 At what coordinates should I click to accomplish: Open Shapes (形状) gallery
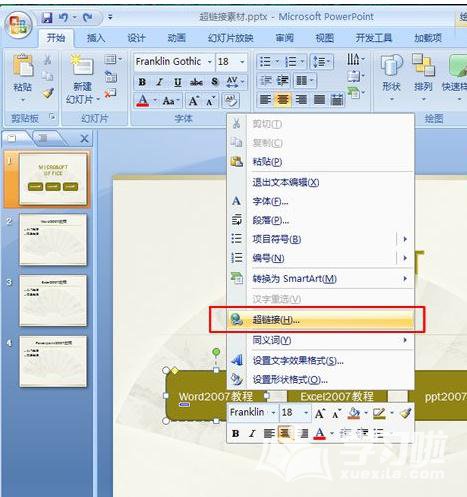click(x=392, y=78)
